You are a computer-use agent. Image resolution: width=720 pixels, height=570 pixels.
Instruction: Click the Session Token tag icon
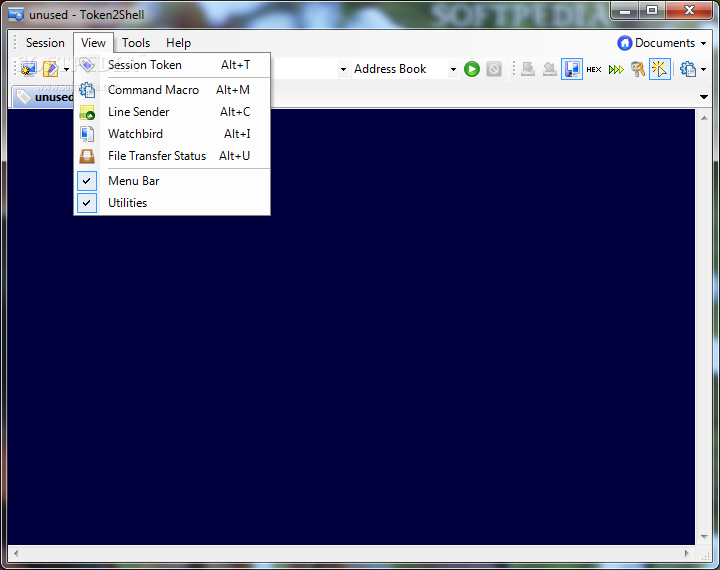pyautogui.click(x=87, y=65)
